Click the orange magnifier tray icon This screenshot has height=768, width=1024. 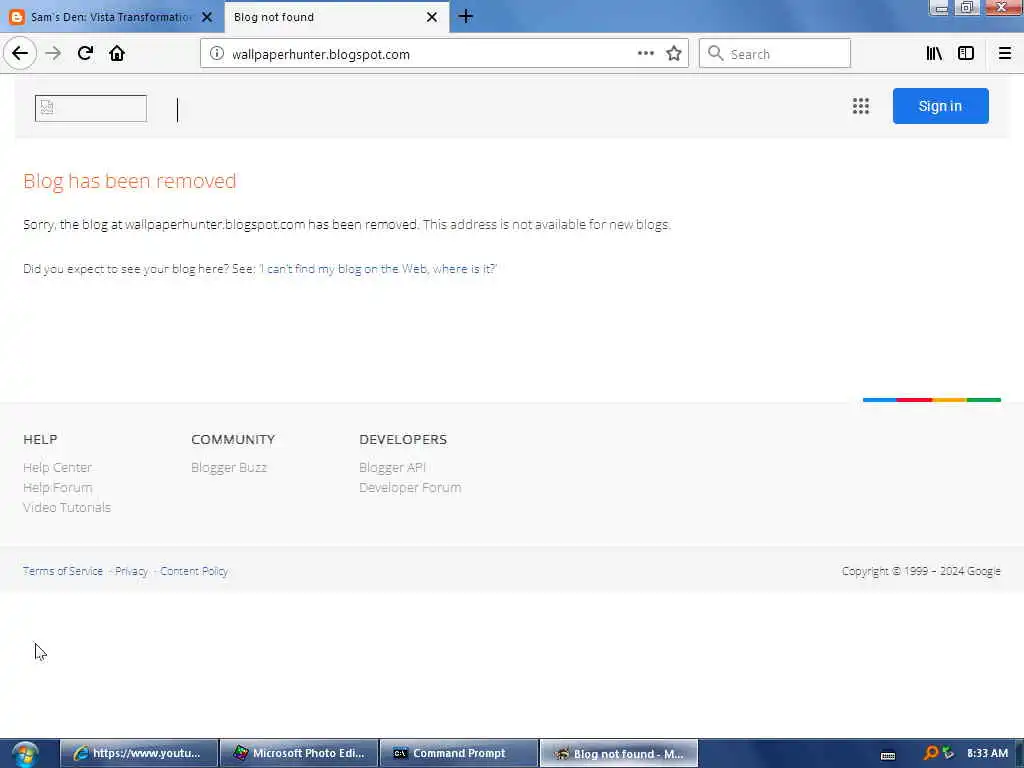pyautogui.click(x=931, y=753)
